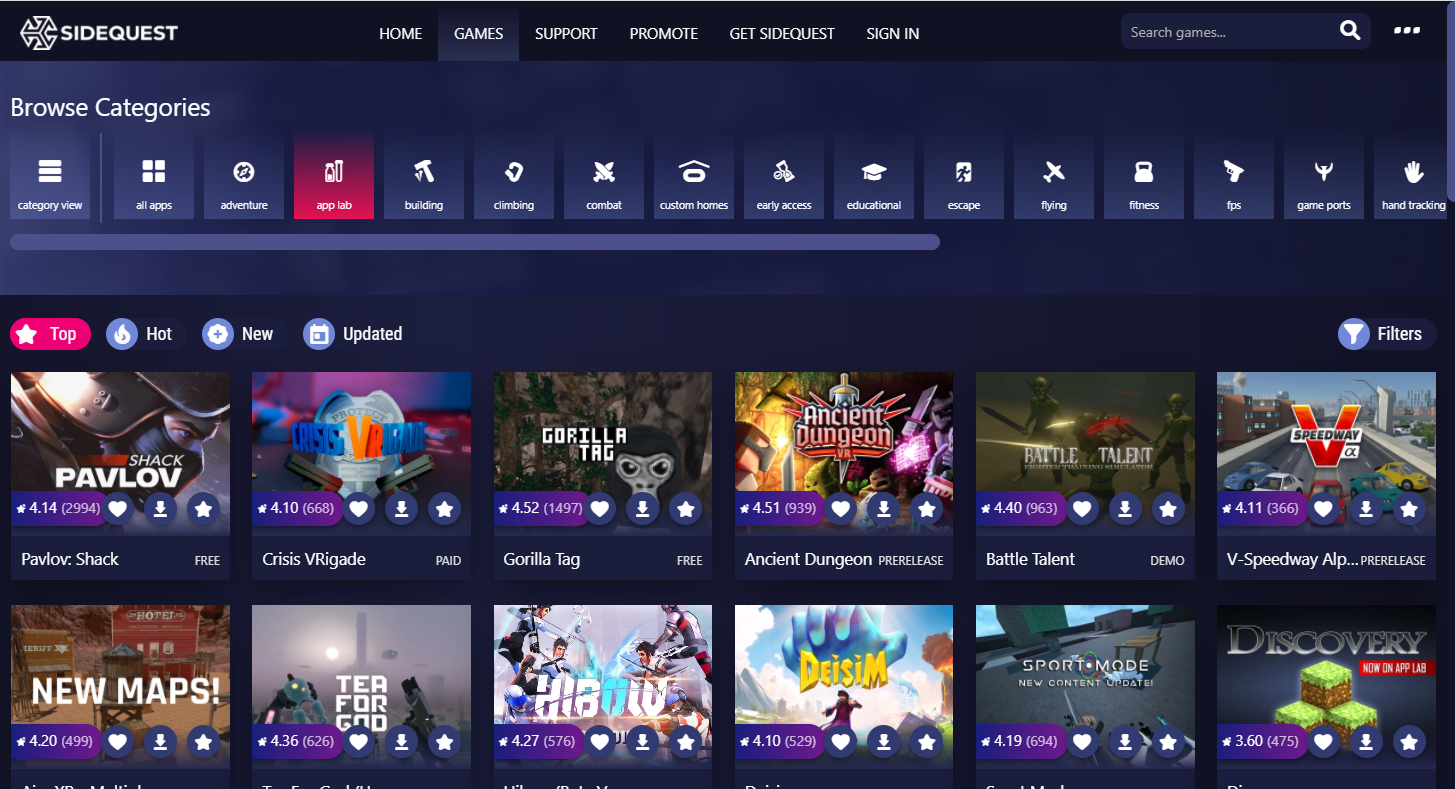The image size is (1455, 789).
Task: Open the Battle Talent thumbnail
Action: coord(1085,454)
